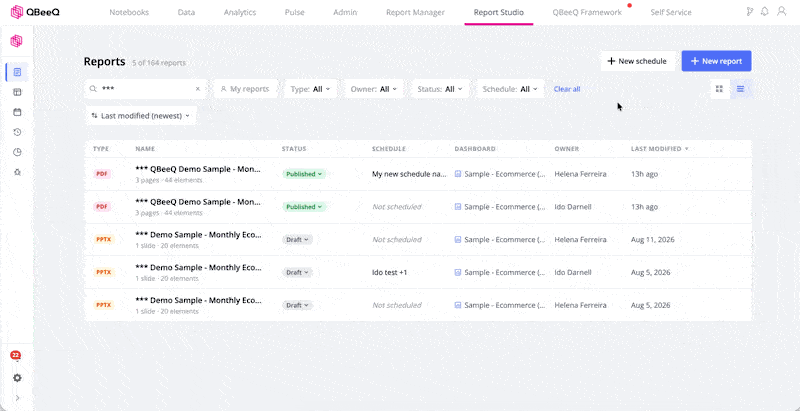
Task: Open the My new schedule na... schedule
Action: (x=409, y=174)
